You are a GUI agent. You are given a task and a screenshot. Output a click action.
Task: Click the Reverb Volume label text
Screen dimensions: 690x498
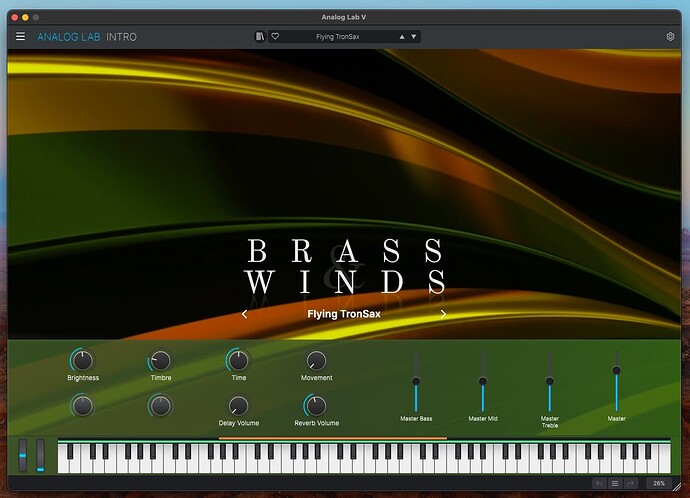coord(316,423)
